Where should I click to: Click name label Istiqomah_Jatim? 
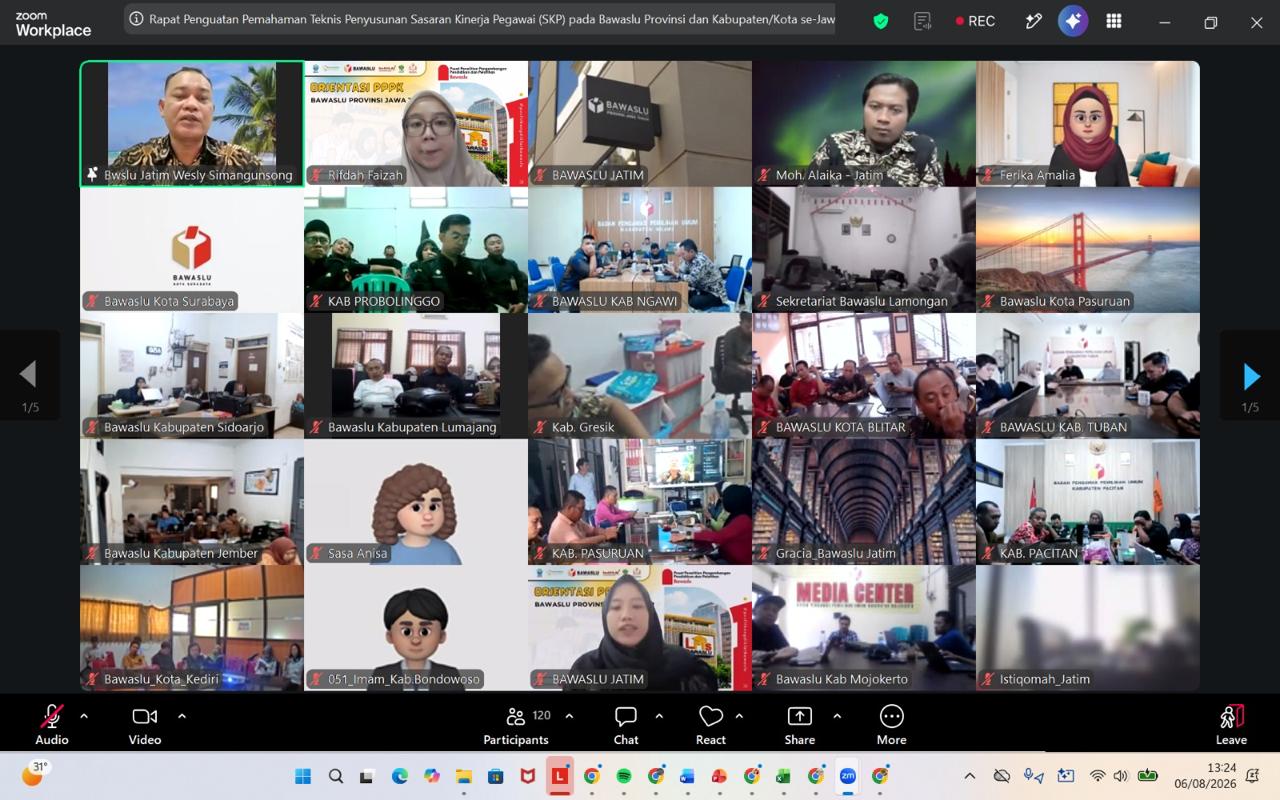[1045, 679]
